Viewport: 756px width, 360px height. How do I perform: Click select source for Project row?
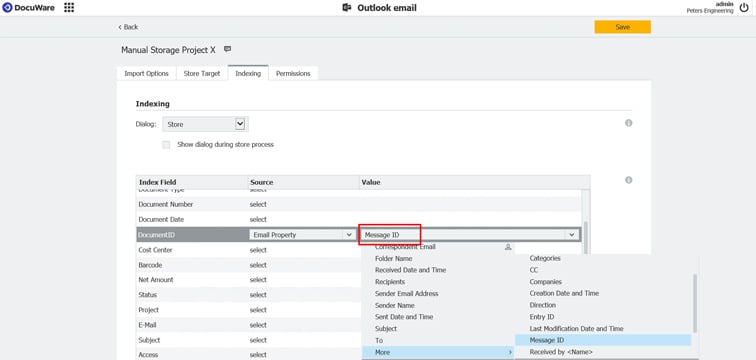point(258,310)
